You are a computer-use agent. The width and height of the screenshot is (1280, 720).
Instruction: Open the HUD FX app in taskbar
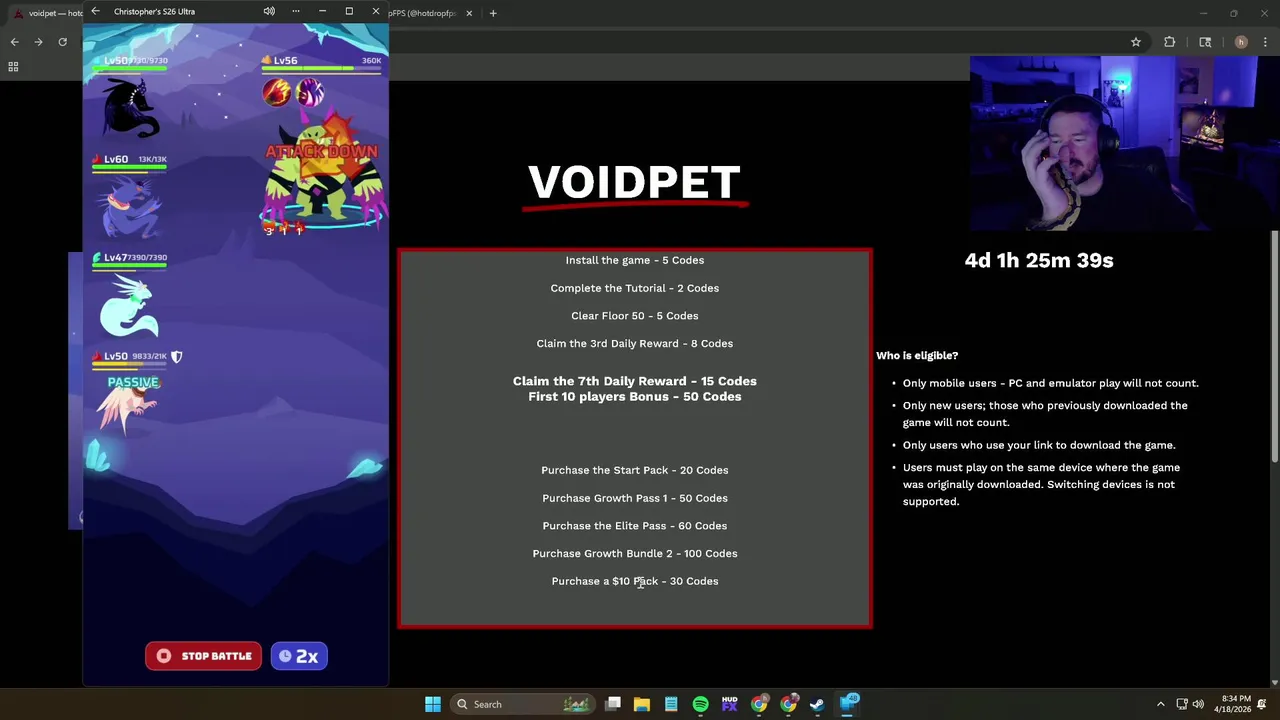click(729, 704)
